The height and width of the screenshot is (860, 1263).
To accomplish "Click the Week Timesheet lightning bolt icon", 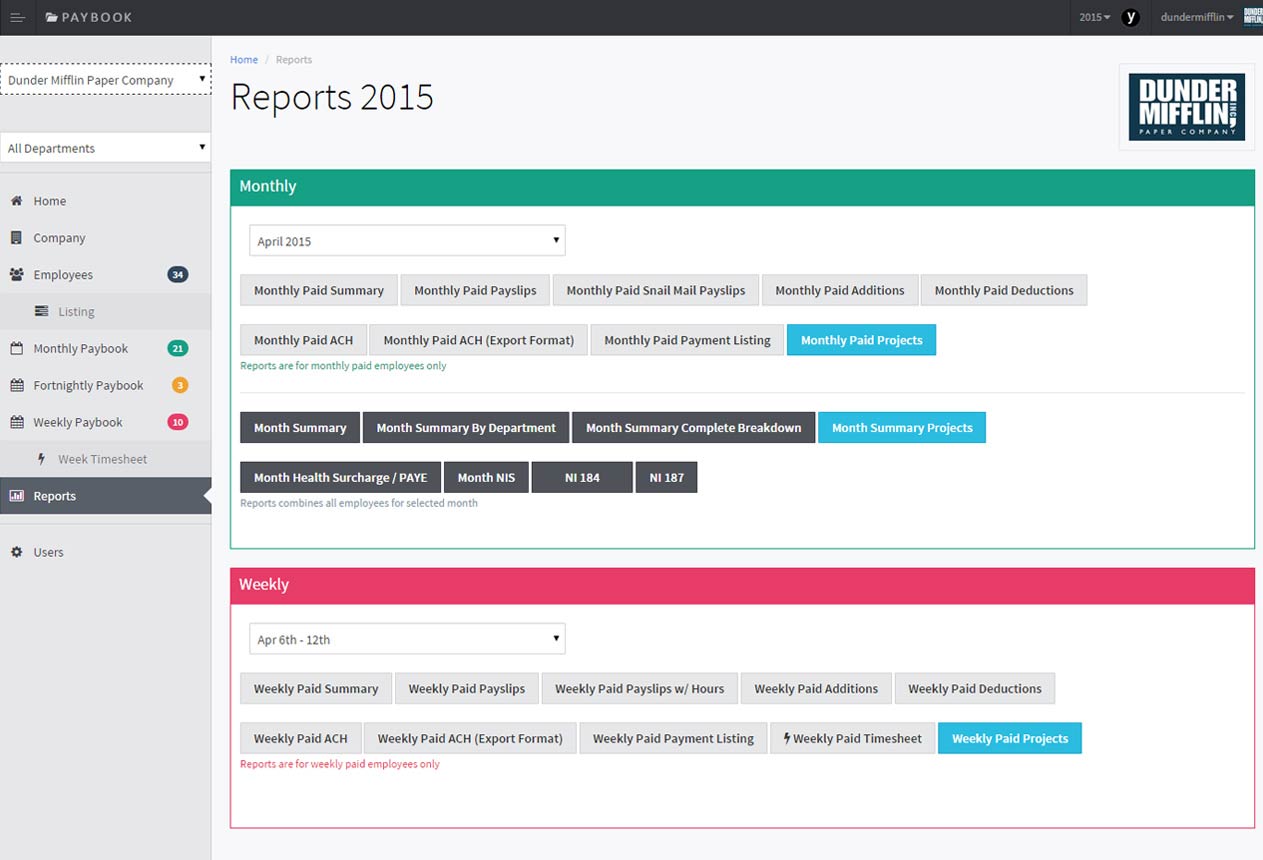I will (x=41, y=459).
